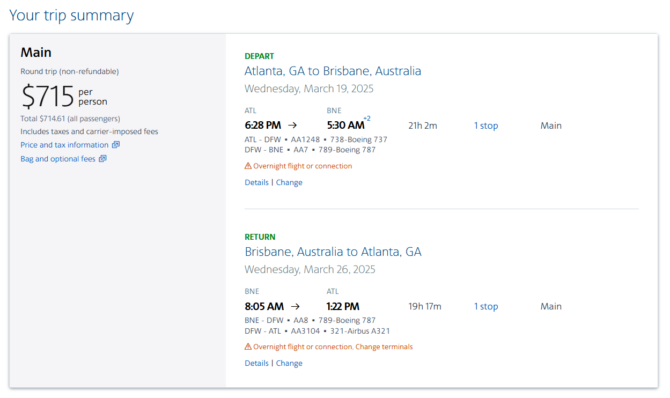This screenshot has width=670, height=398.
Task: Change the return Brisbane to Atlanta flight
Action: coord(289,363)
